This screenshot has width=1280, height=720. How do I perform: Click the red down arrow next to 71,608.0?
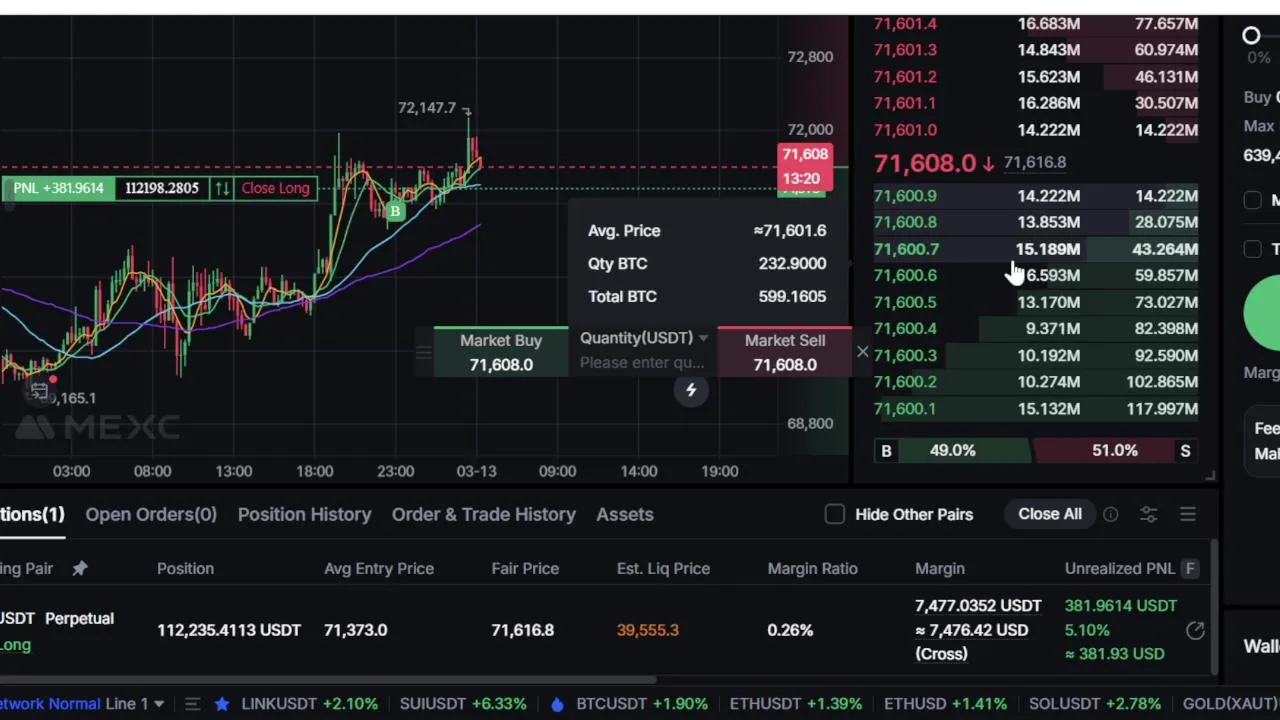tap(988, 163)
